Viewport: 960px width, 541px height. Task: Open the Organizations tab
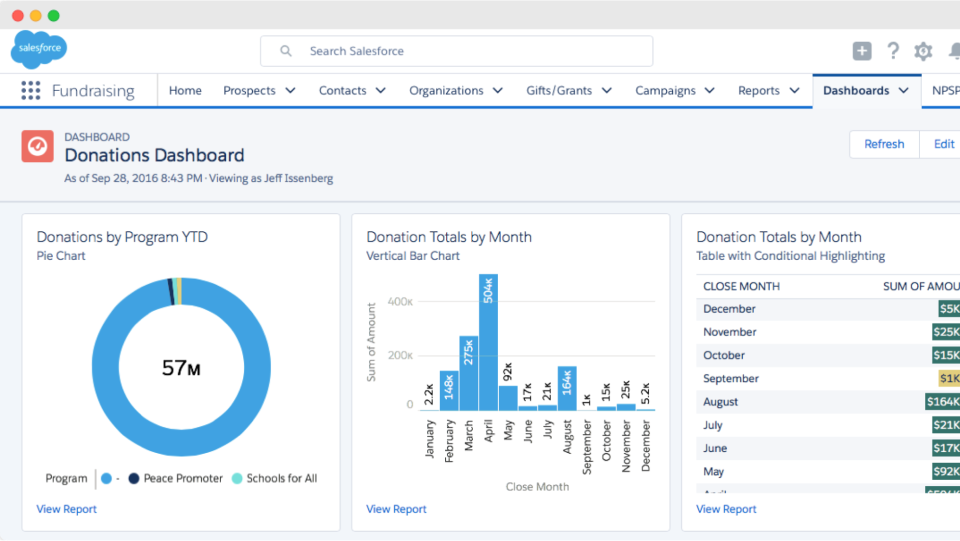(446, 91)
